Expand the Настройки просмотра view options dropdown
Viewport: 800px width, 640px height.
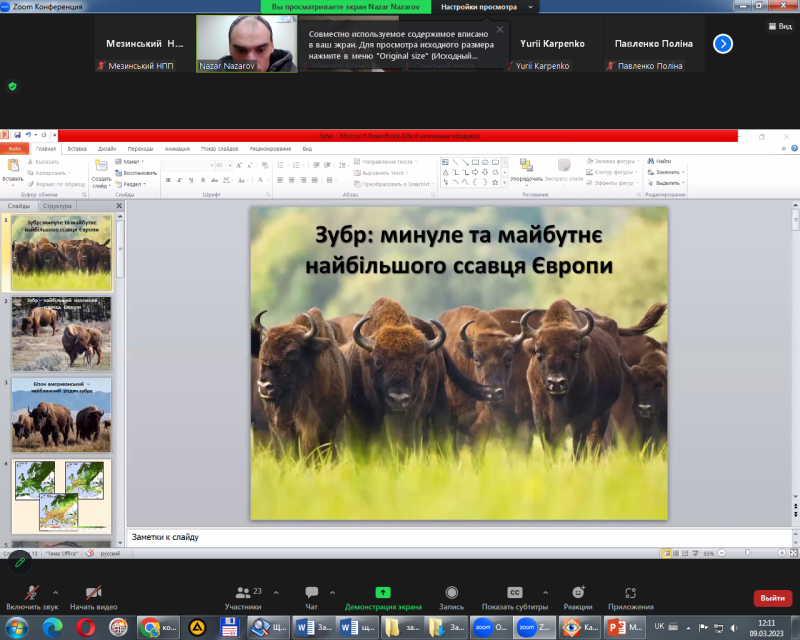486,6
